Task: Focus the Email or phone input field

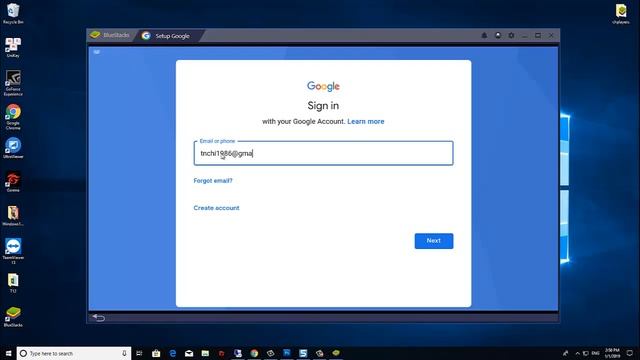Action: (323, 153)
